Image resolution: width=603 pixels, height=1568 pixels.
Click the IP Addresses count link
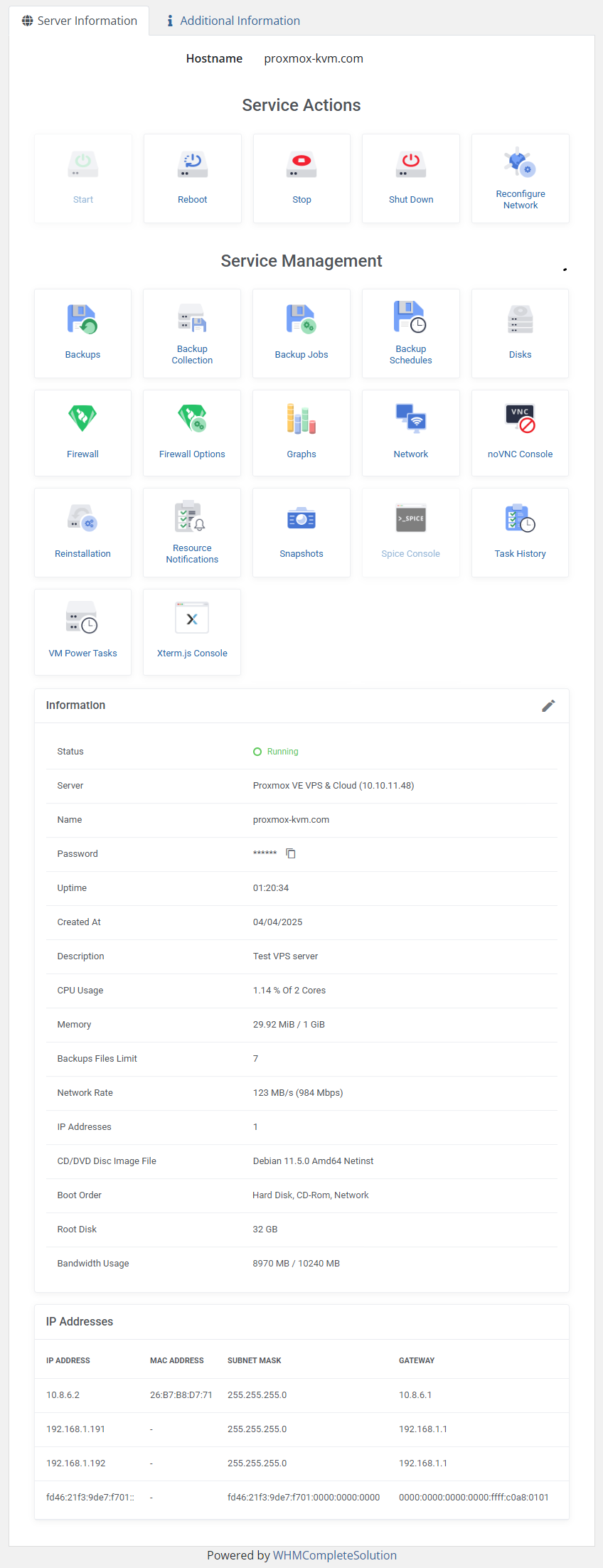255,1127
